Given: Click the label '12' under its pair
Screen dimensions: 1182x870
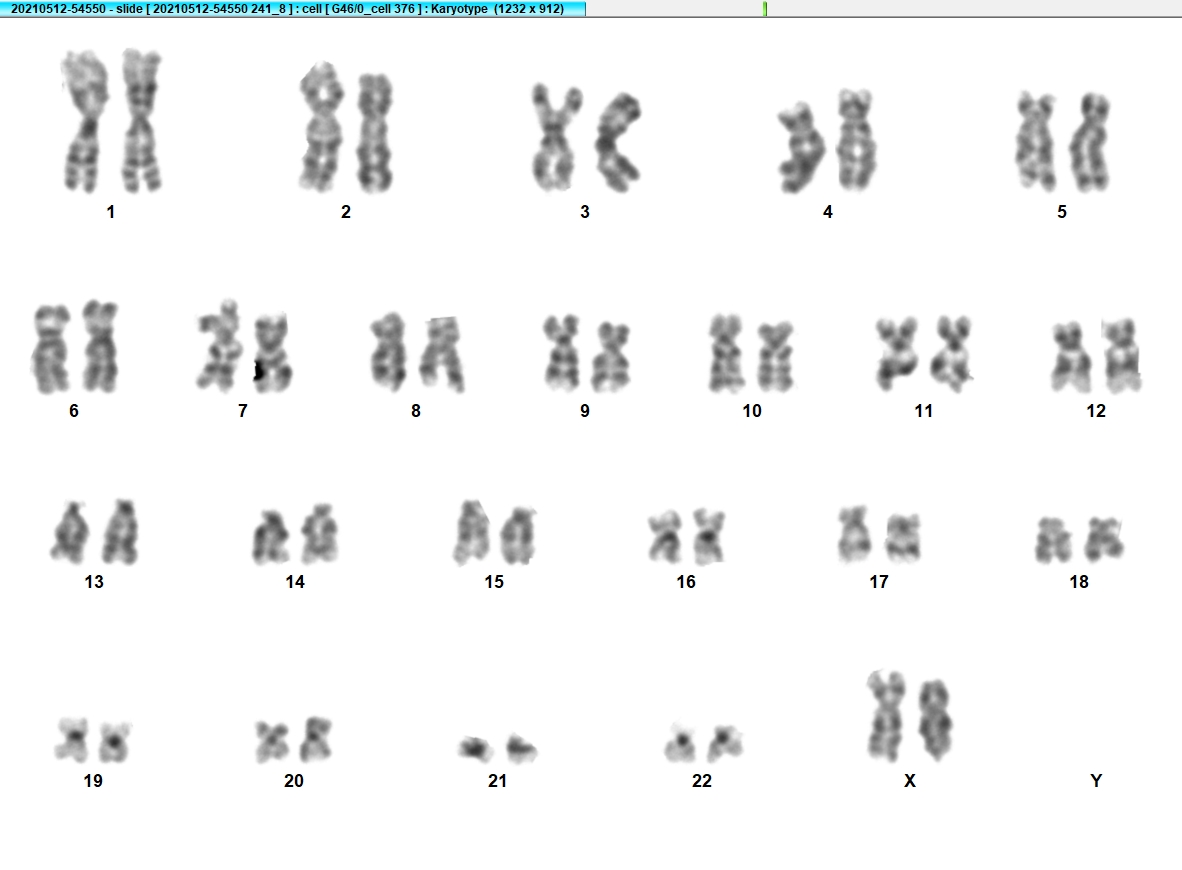Looking at the screenshot, I should point(1096,411).
